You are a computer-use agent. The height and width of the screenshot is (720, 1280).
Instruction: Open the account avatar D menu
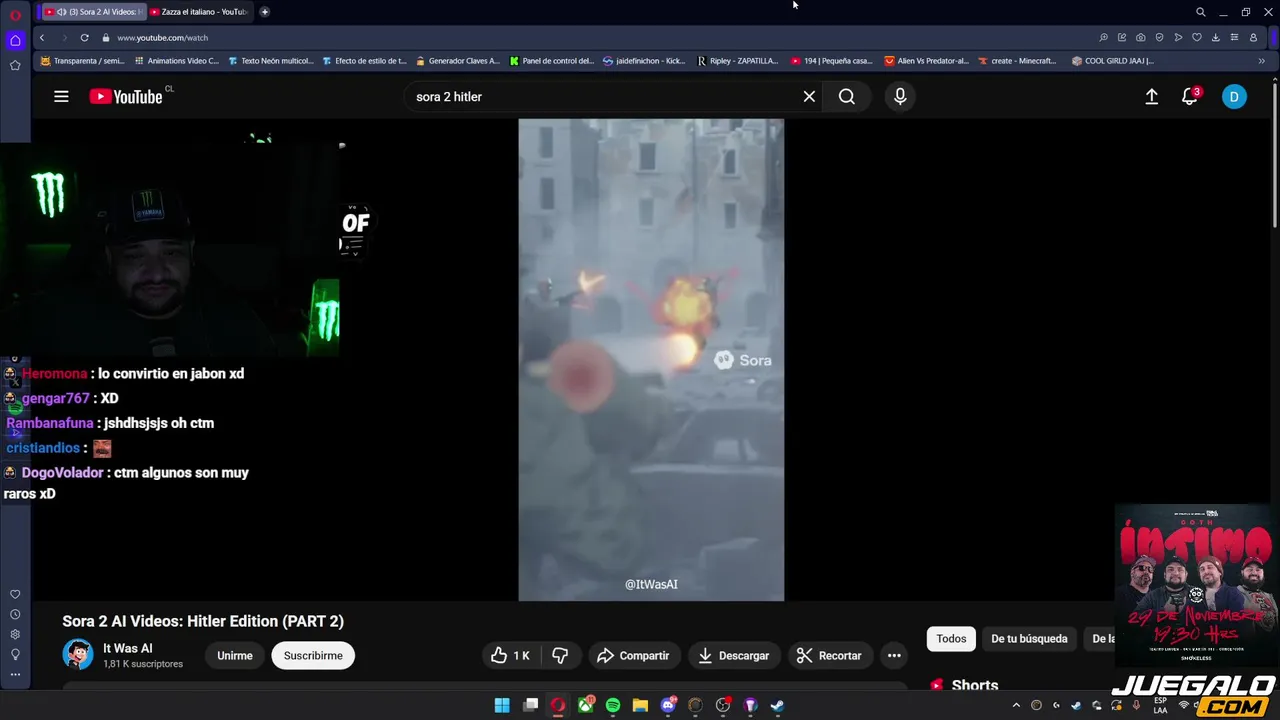[x=1234, y=96]
